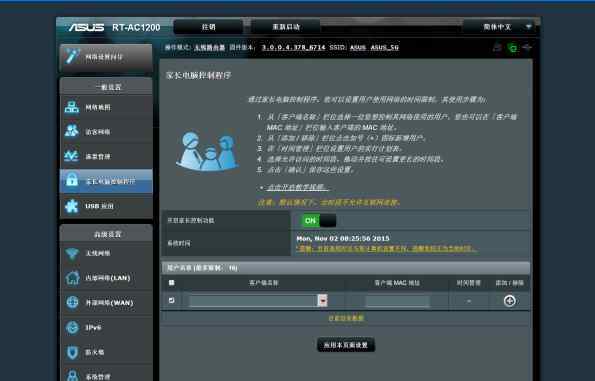Click the client MAC address input field
The height and width of the screenshot is (381, 595).
397,301
